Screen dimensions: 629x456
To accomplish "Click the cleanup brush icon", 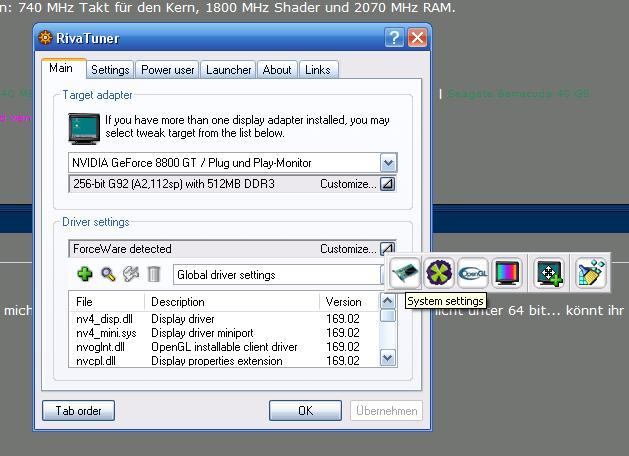I will point(590,273).
